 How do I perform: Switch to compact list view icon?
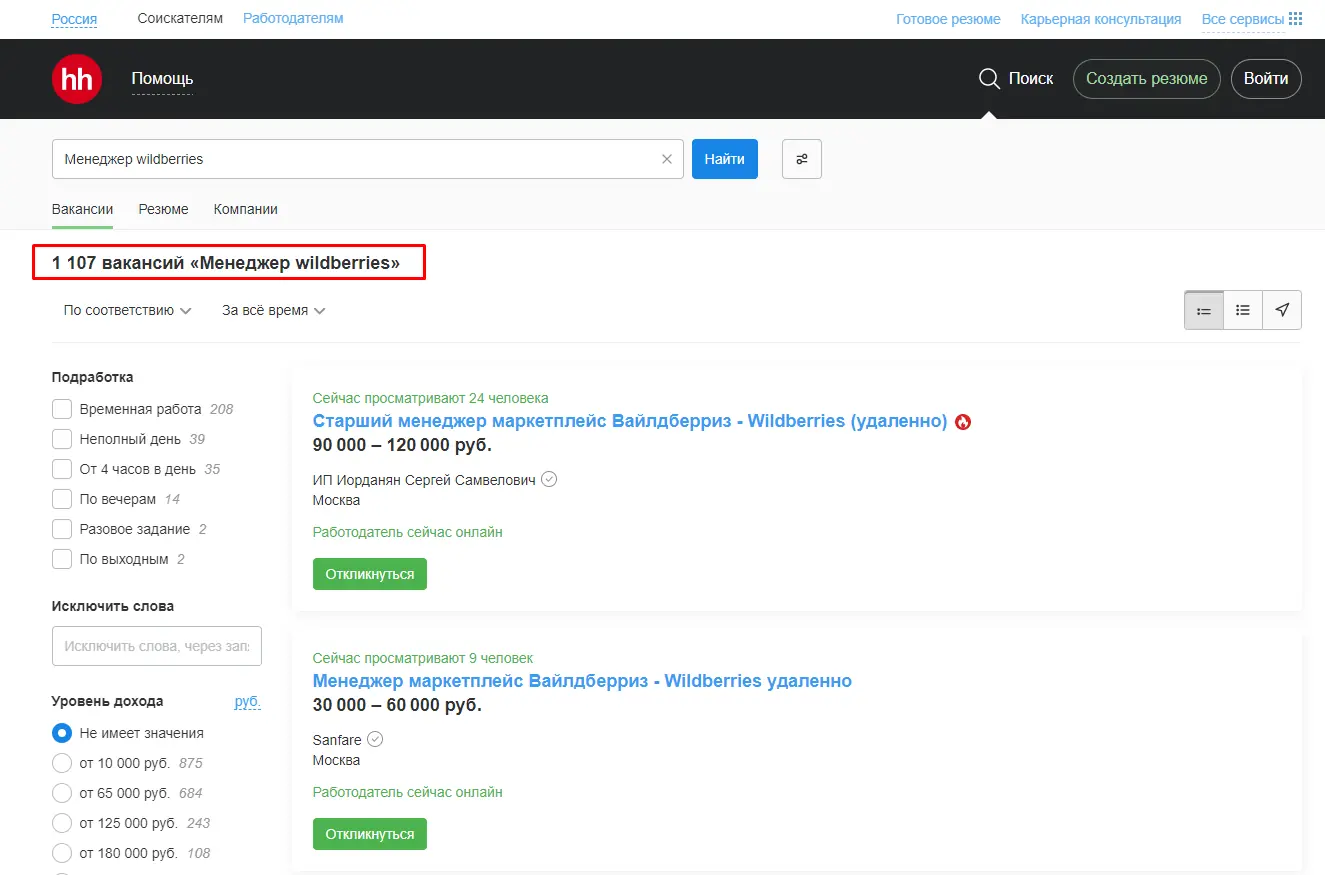click(x=1243, y=311)
